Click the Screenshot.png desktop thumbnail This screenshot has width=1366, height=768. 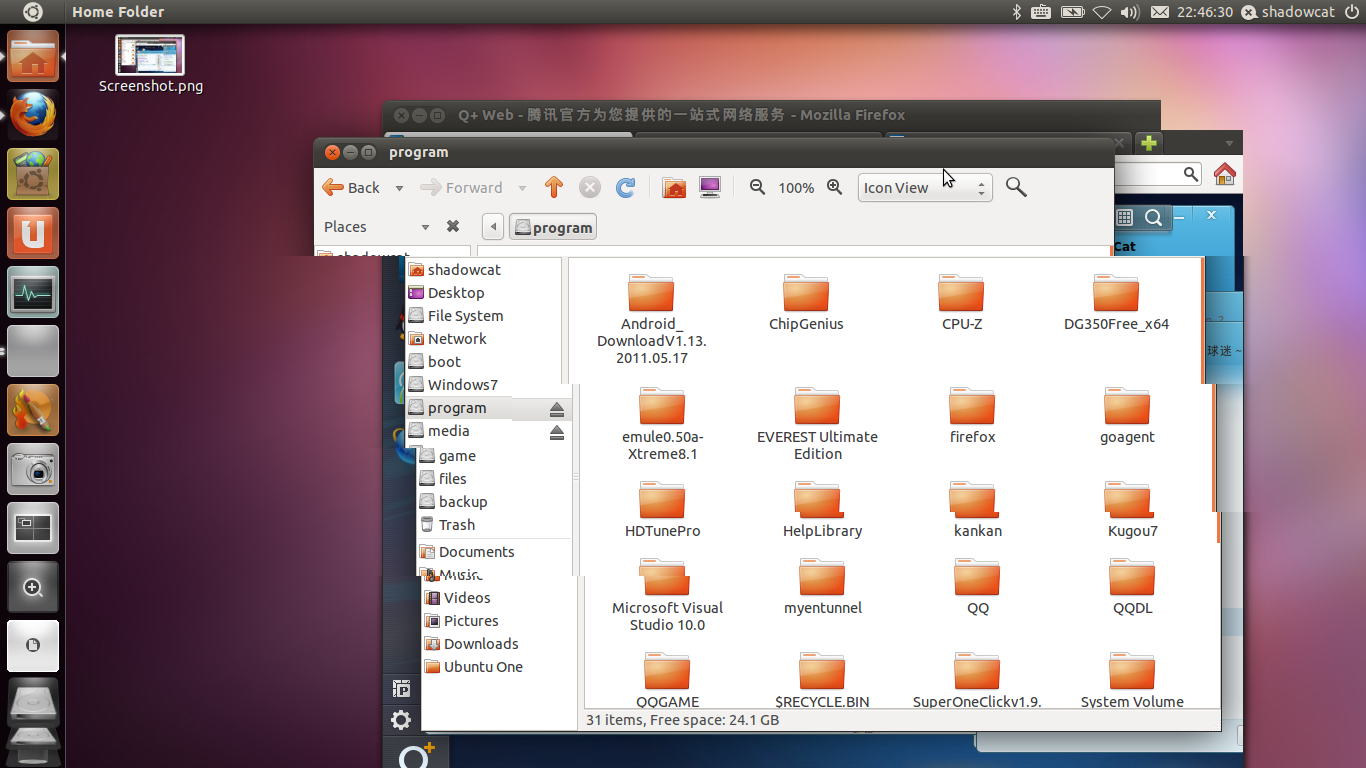coord(150,55)
